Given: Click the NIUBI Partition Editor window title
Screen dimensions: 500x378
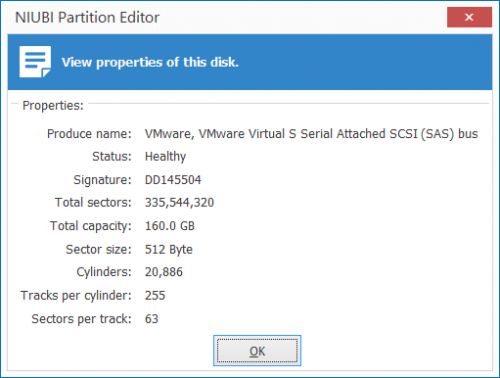Looking at the screenshot, I should click(87, 18).
